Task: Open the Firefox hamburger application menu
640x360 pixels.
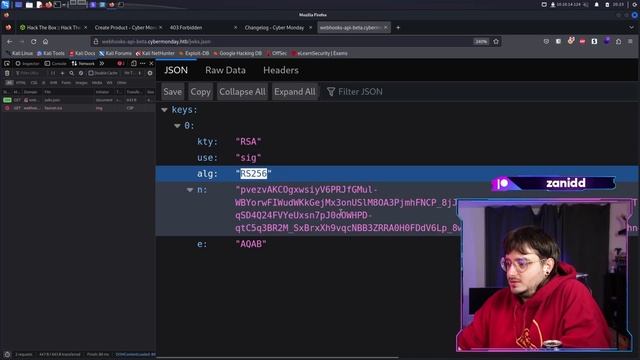Action: click(630, 42)
